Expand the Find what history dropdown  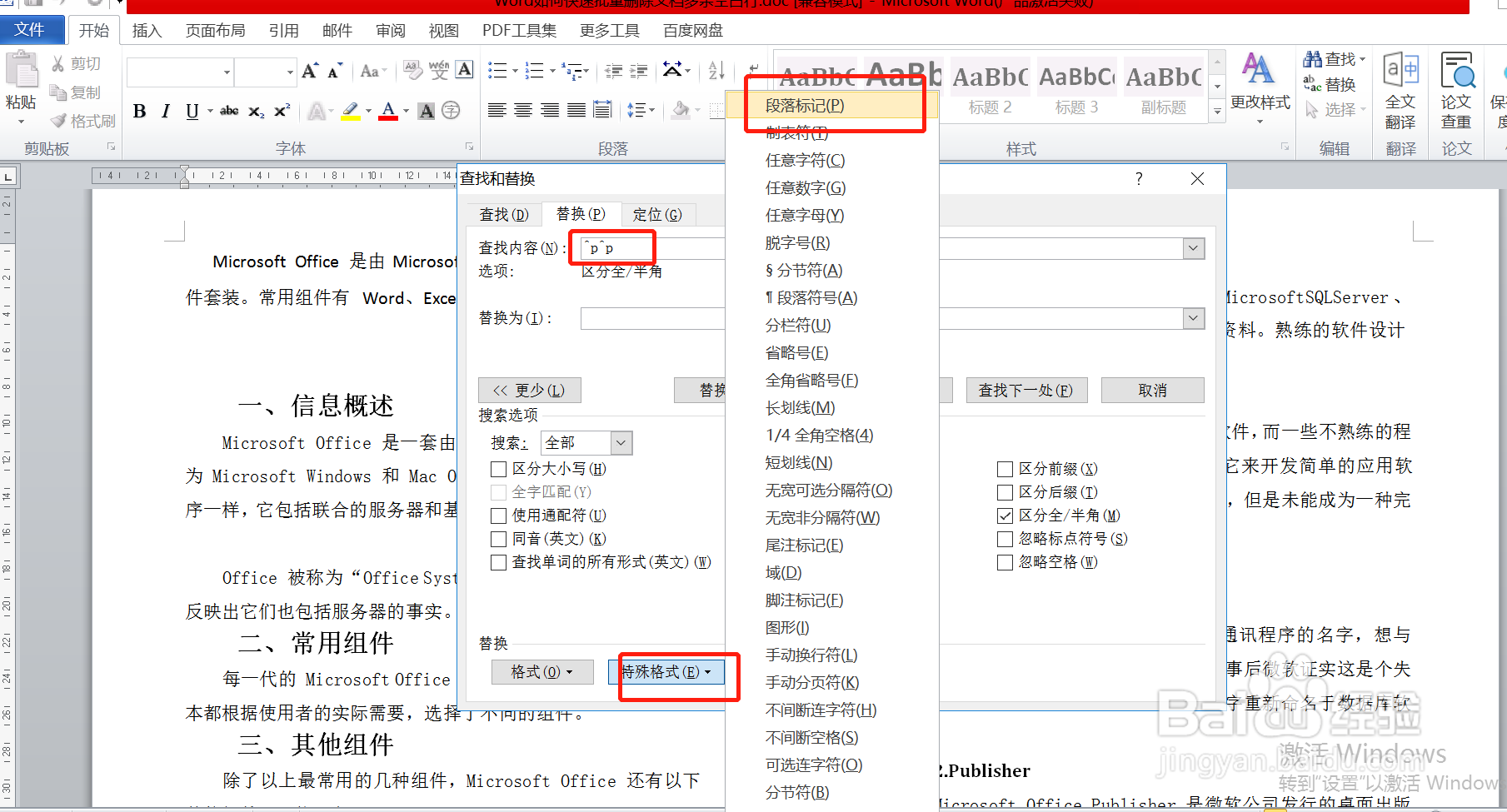tap(1194, 248)
